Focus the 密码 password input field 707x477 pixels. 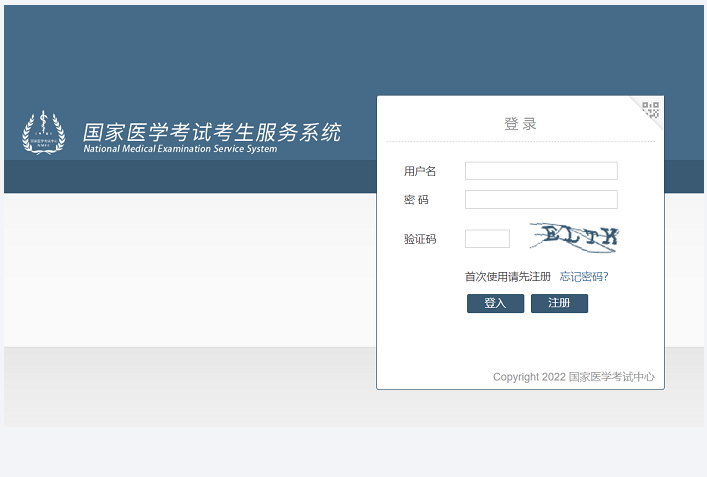(x=541, y=199)
